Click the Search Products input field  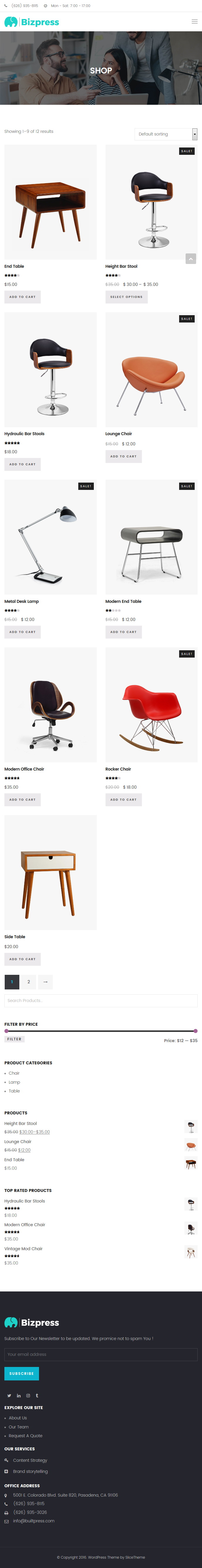(x=101, y=1000)
